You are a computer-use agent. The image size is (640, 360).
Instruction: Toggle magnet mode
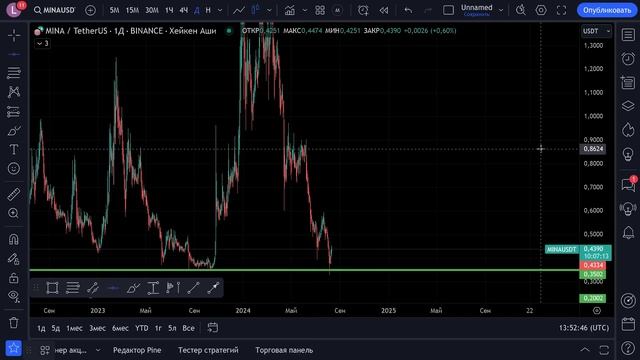(x=14, y=239)
